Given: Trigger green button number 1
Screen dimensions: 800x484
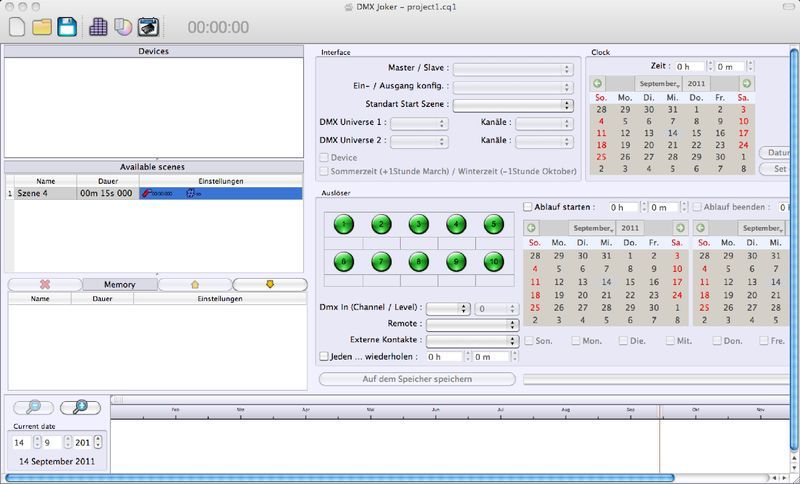Looking at the screenshot, I should [344, 224].
